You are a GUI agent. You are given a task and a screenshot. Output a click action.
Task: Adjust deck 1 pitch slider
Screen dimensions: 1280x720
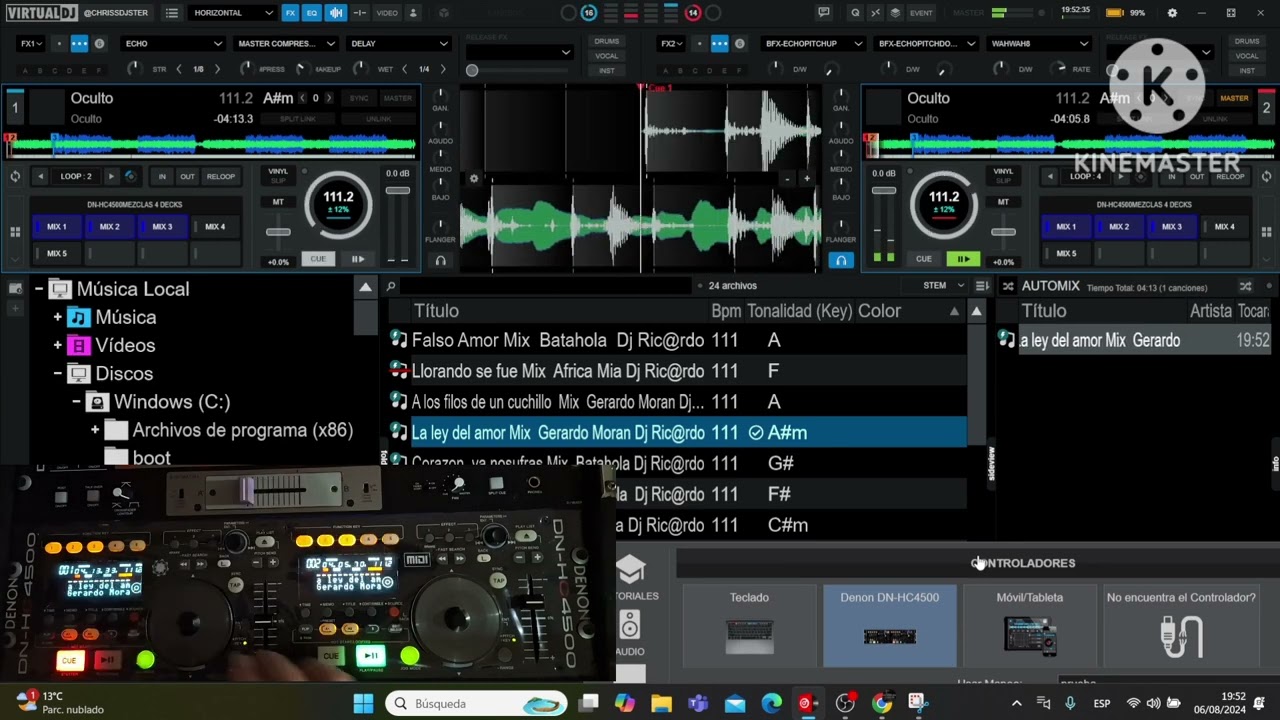click(x=278, y=232)
